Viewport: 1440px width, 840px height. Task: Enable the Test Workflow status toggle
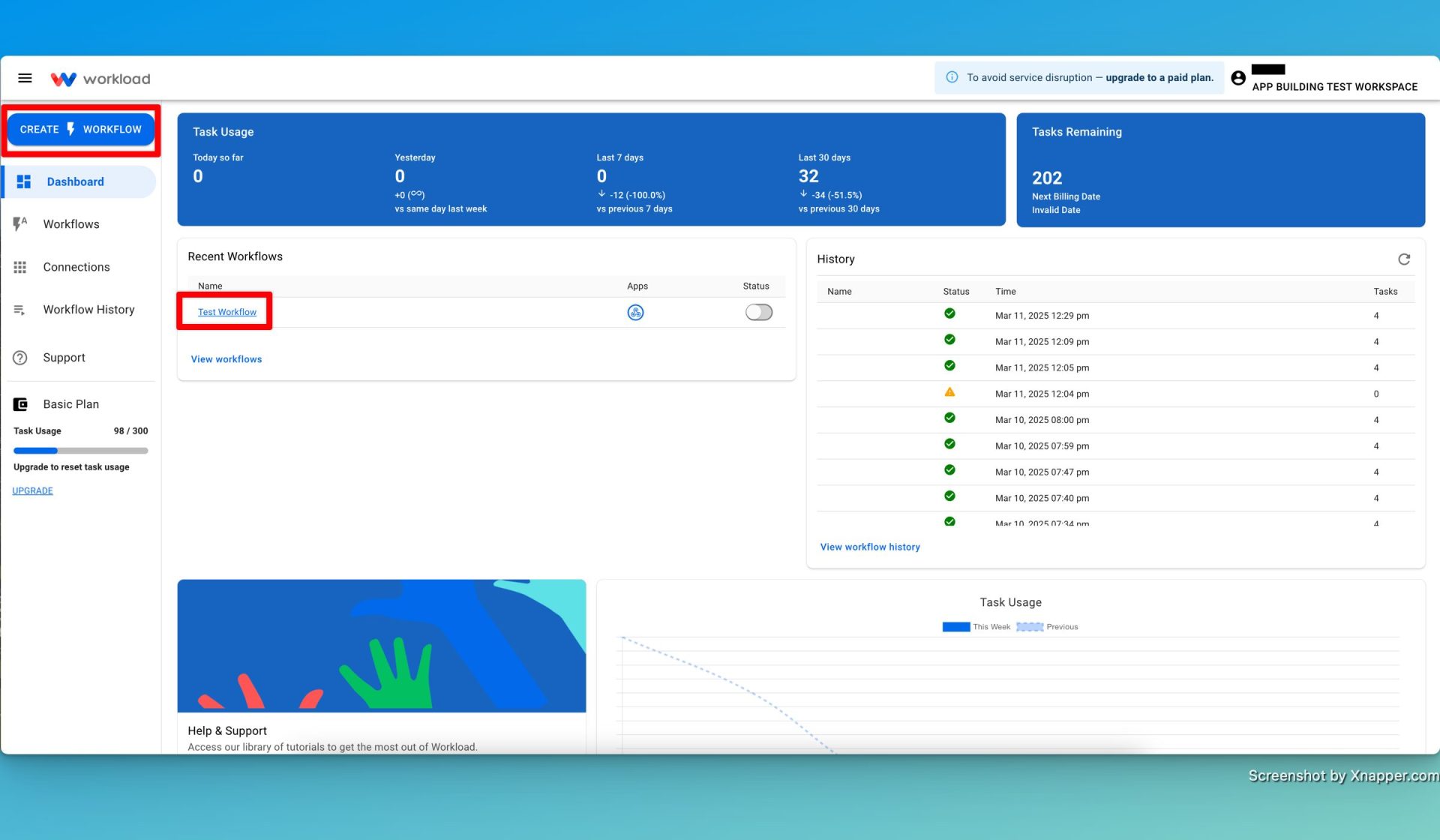click(758, 312)
